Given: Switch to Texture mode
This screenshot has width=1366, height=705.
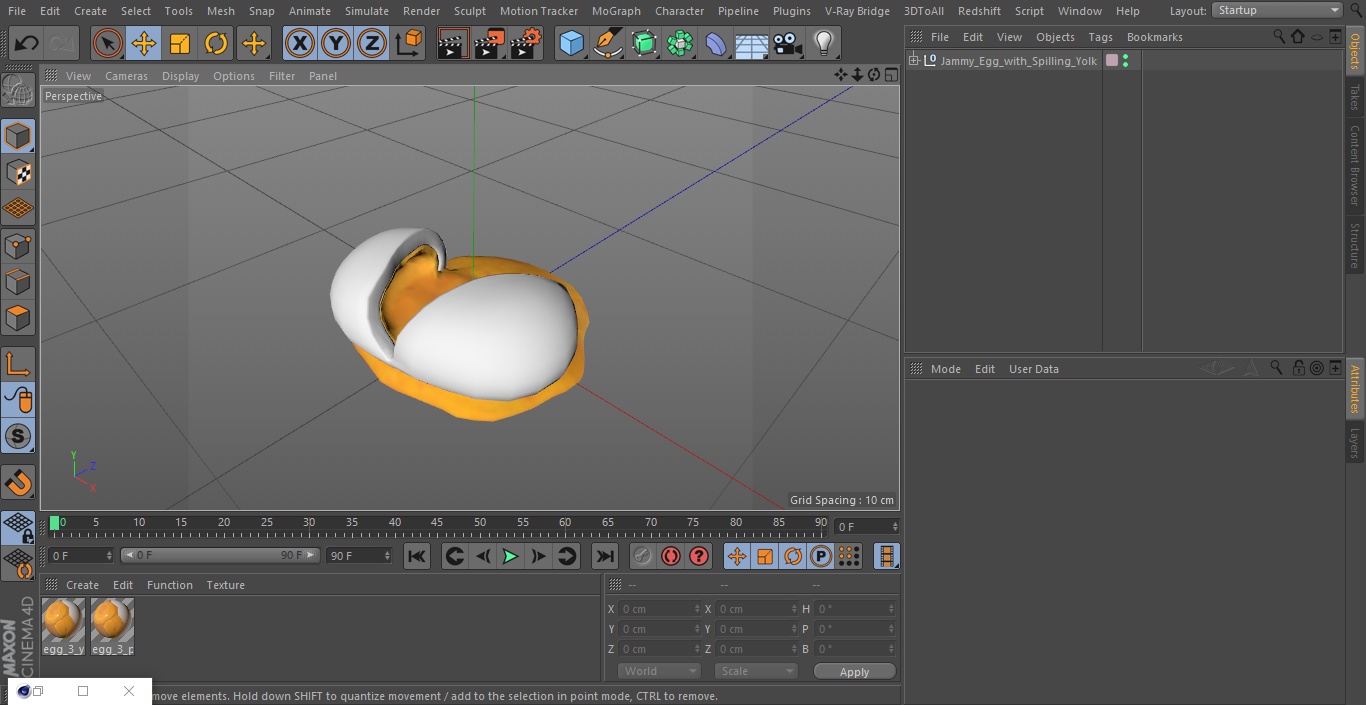Looking at the screenshot, I should pos(18,173).
